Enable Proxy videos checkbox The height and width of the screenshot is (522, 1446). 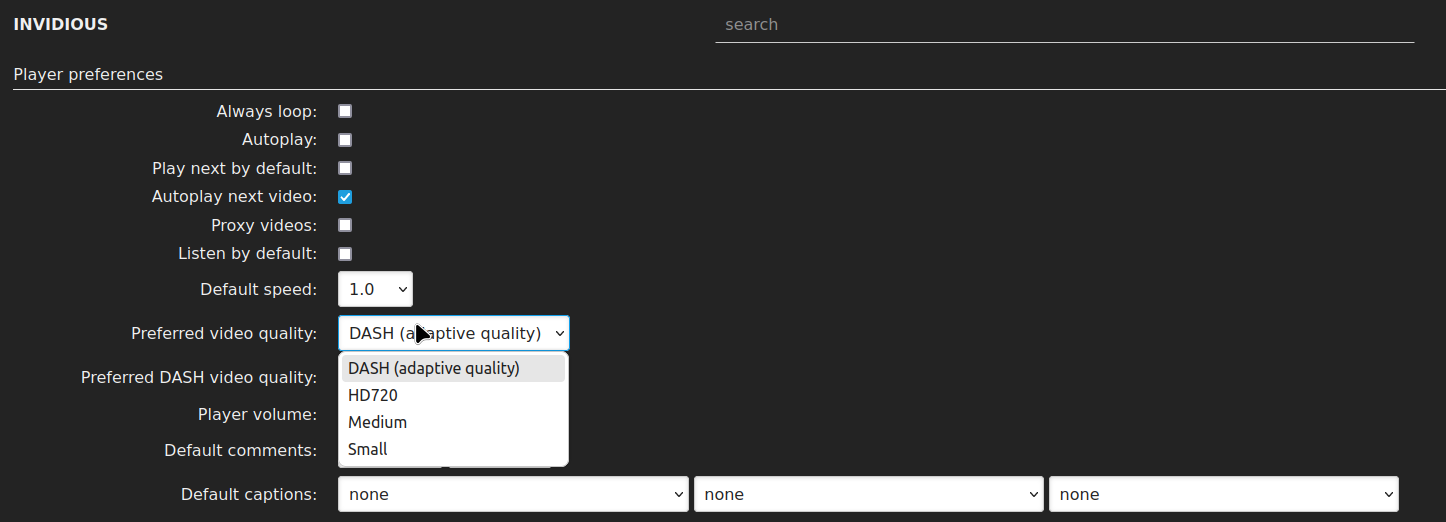pyautogui.click(x=345, y=225)
